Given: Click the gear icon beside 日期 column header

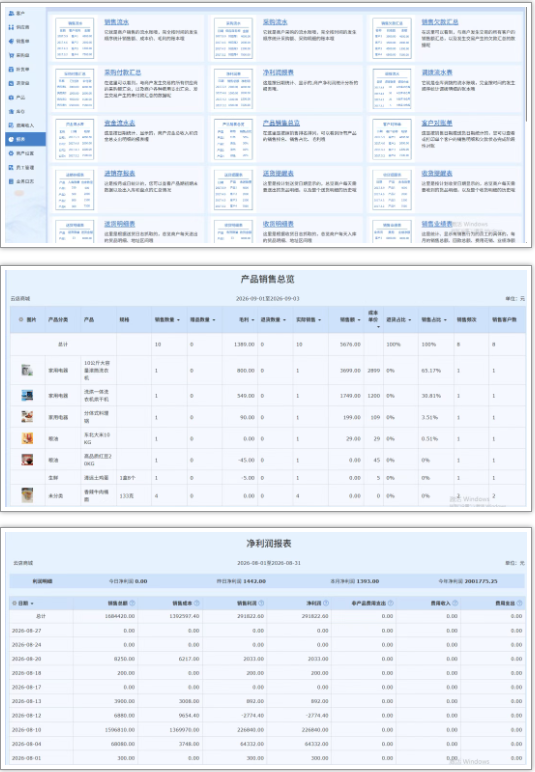Looking at the screenshot, I should coord(14,603).
